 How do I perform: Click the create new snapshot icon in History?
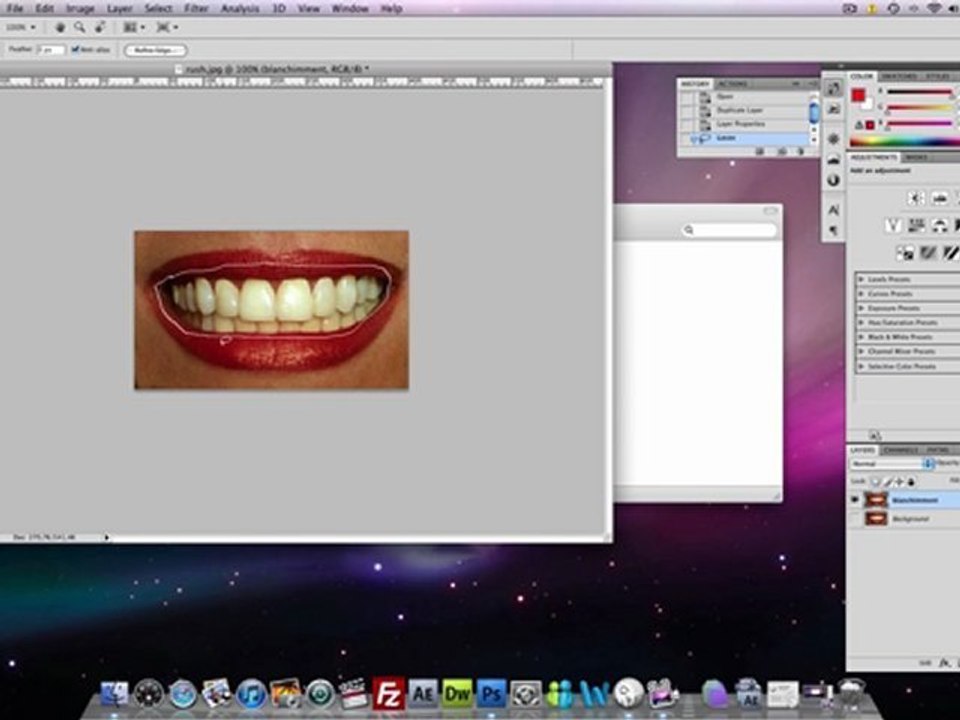[x=782, y=151]
